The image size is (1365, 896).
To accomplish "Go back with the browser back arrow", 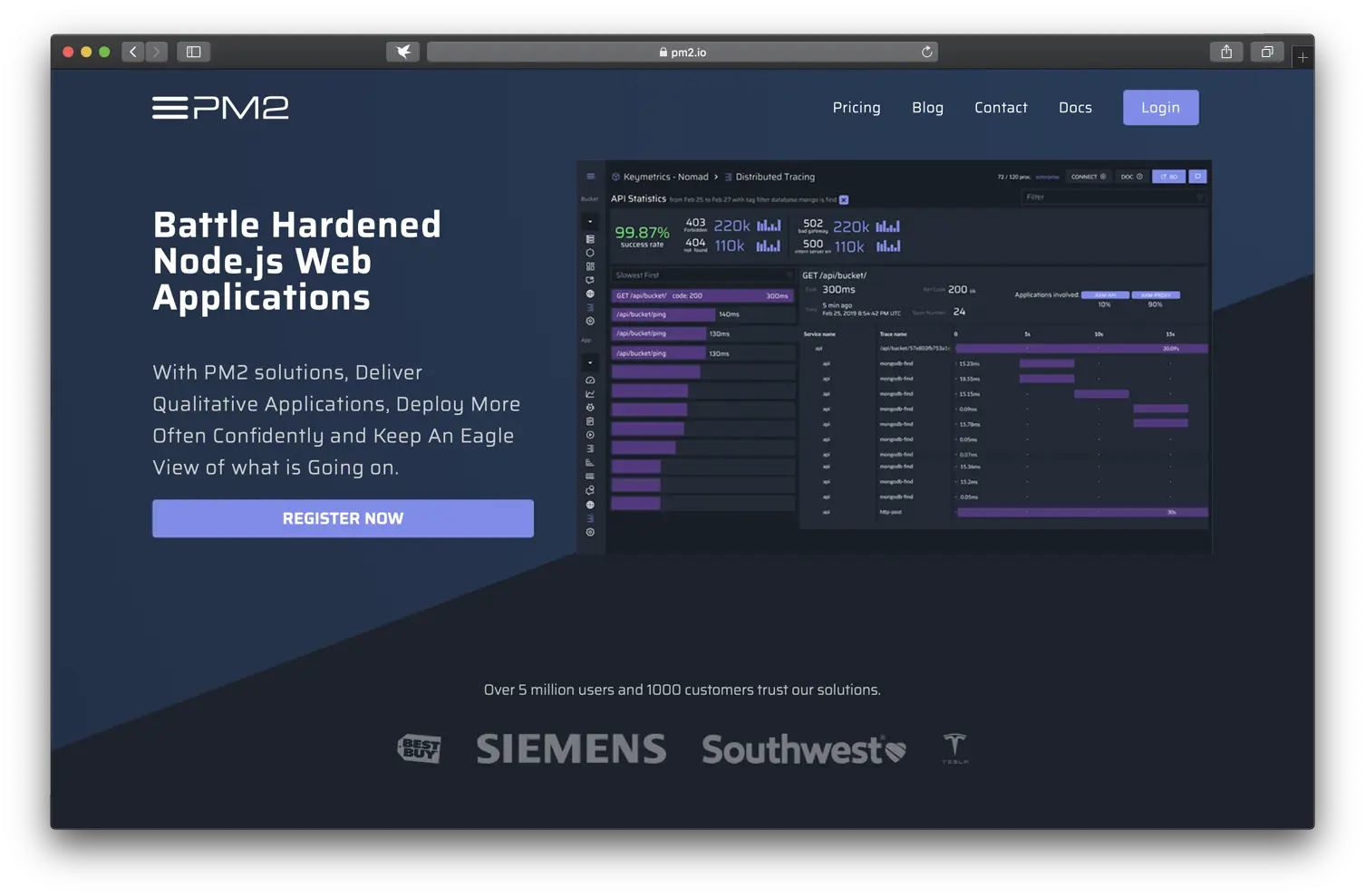I will point(133,52).
